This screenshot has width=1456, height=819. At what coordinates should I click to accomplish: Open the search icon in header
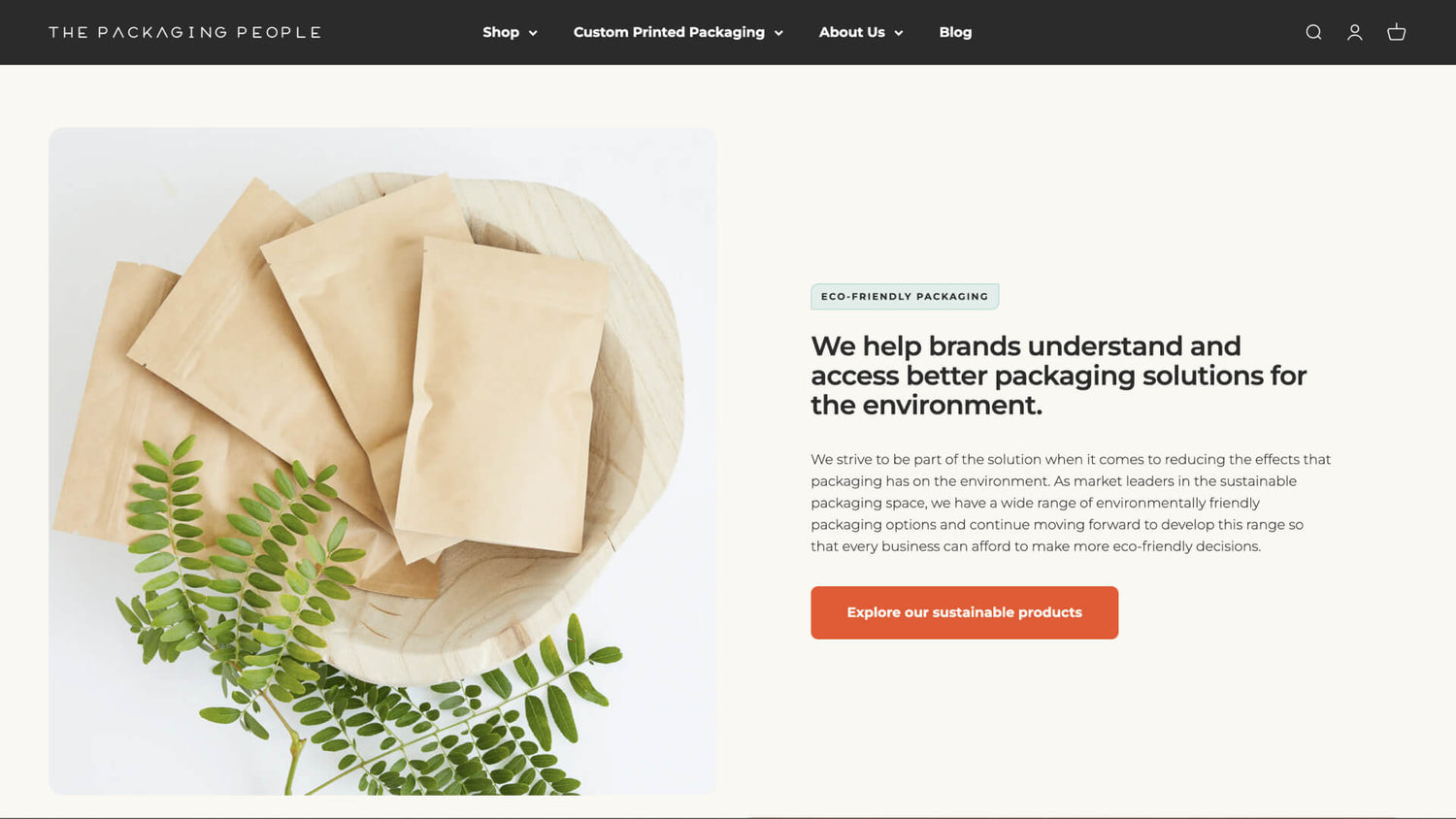(x=1313, y=32)
